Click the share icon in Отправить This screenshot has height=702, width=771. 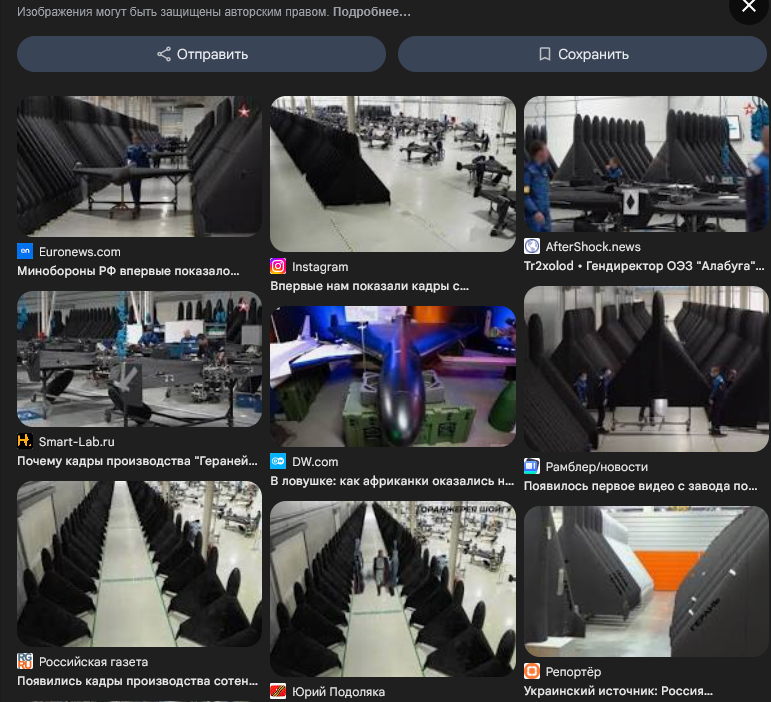164,54
